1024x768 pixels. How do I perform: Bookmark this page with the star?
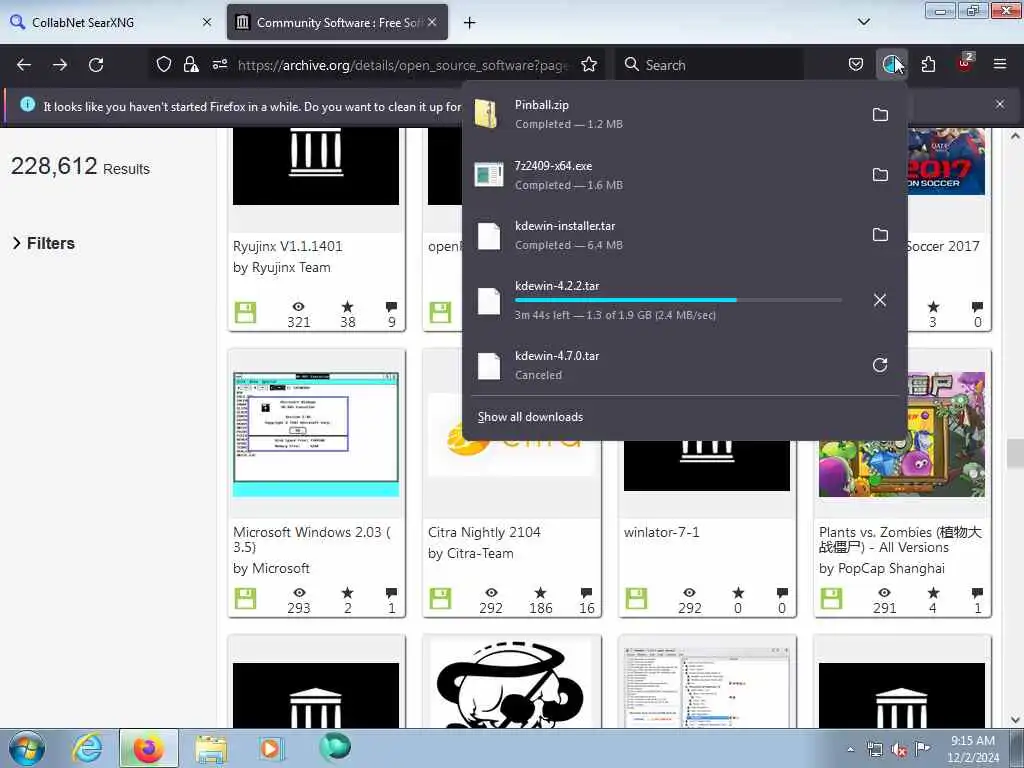coord(589,64)
